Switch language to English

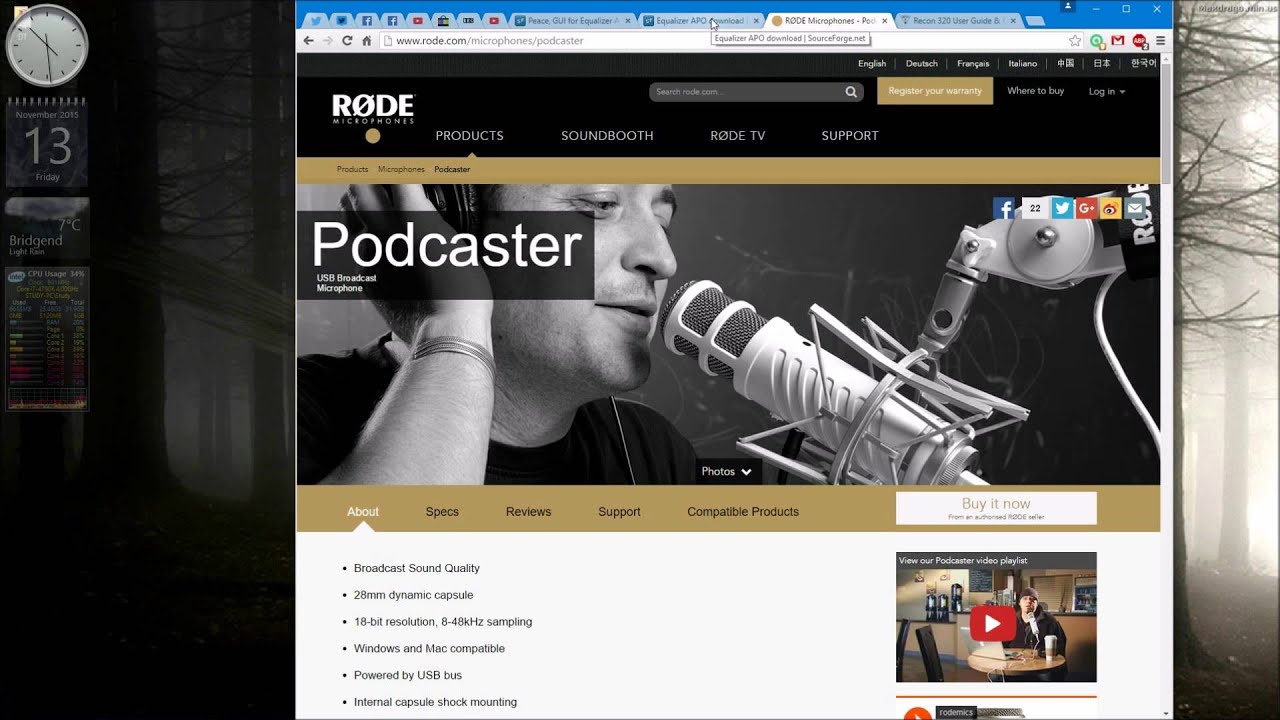[x=872, y=64]
